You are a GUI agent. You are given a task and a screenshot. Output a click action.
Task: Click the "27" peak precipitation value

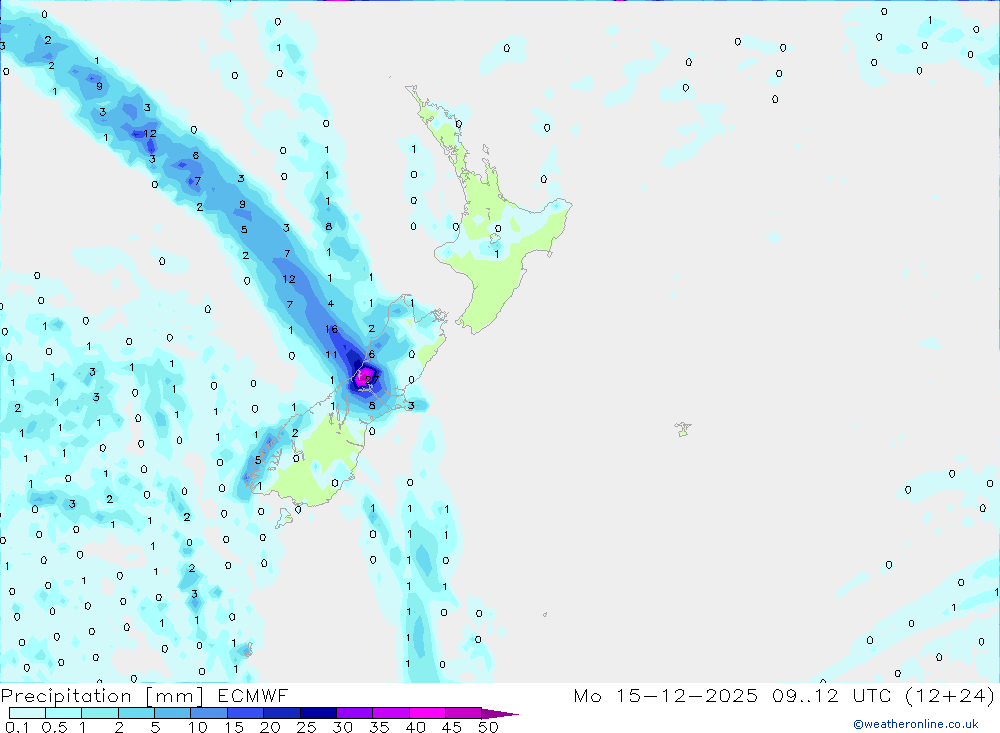click(372, 380)
